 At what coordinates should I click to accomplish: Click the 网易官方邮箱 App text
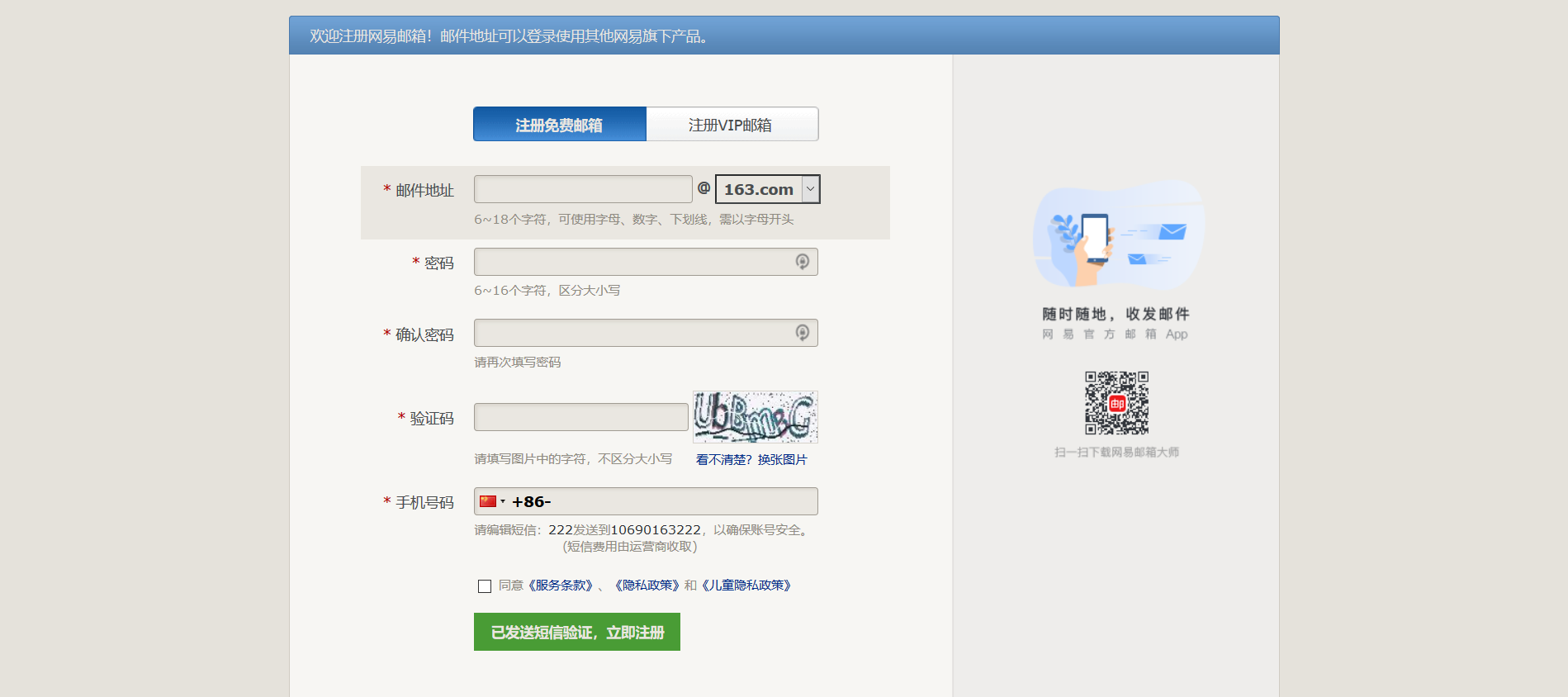1116,334
